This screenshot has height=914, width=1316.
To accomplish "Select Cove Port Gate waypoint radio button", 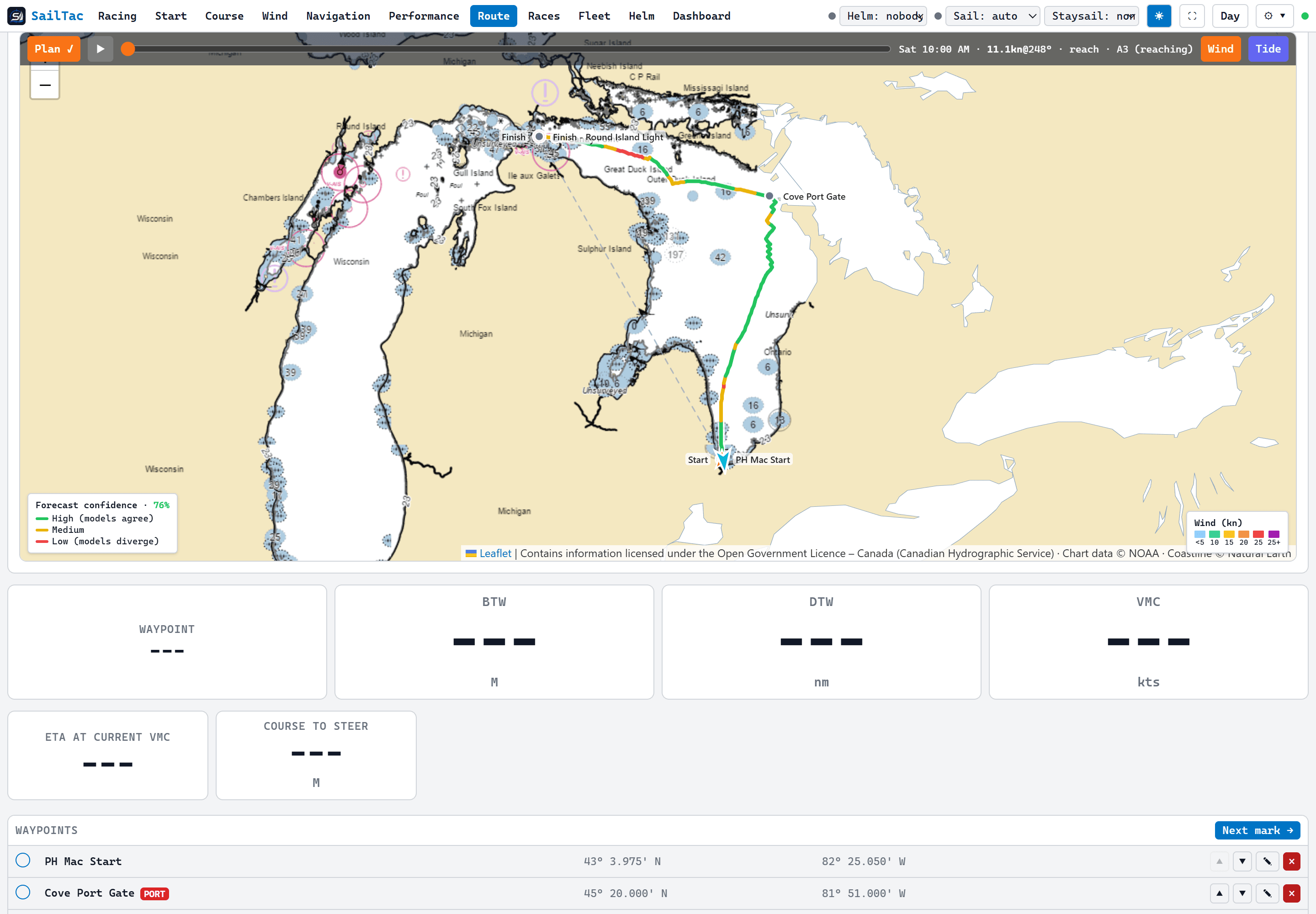I will point(23,892).
